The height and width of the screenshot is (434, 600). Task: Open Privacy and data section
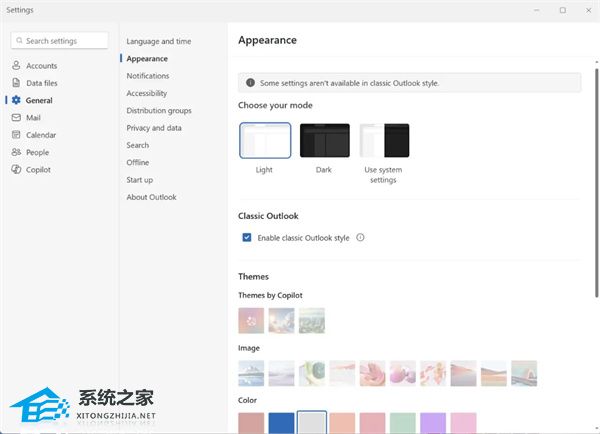pos(154,128)
